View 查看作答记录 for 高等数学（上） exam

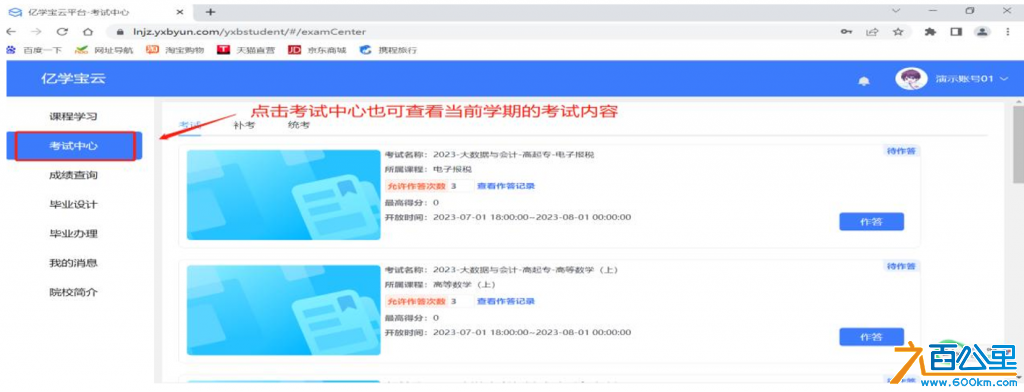tap(506, 301)
